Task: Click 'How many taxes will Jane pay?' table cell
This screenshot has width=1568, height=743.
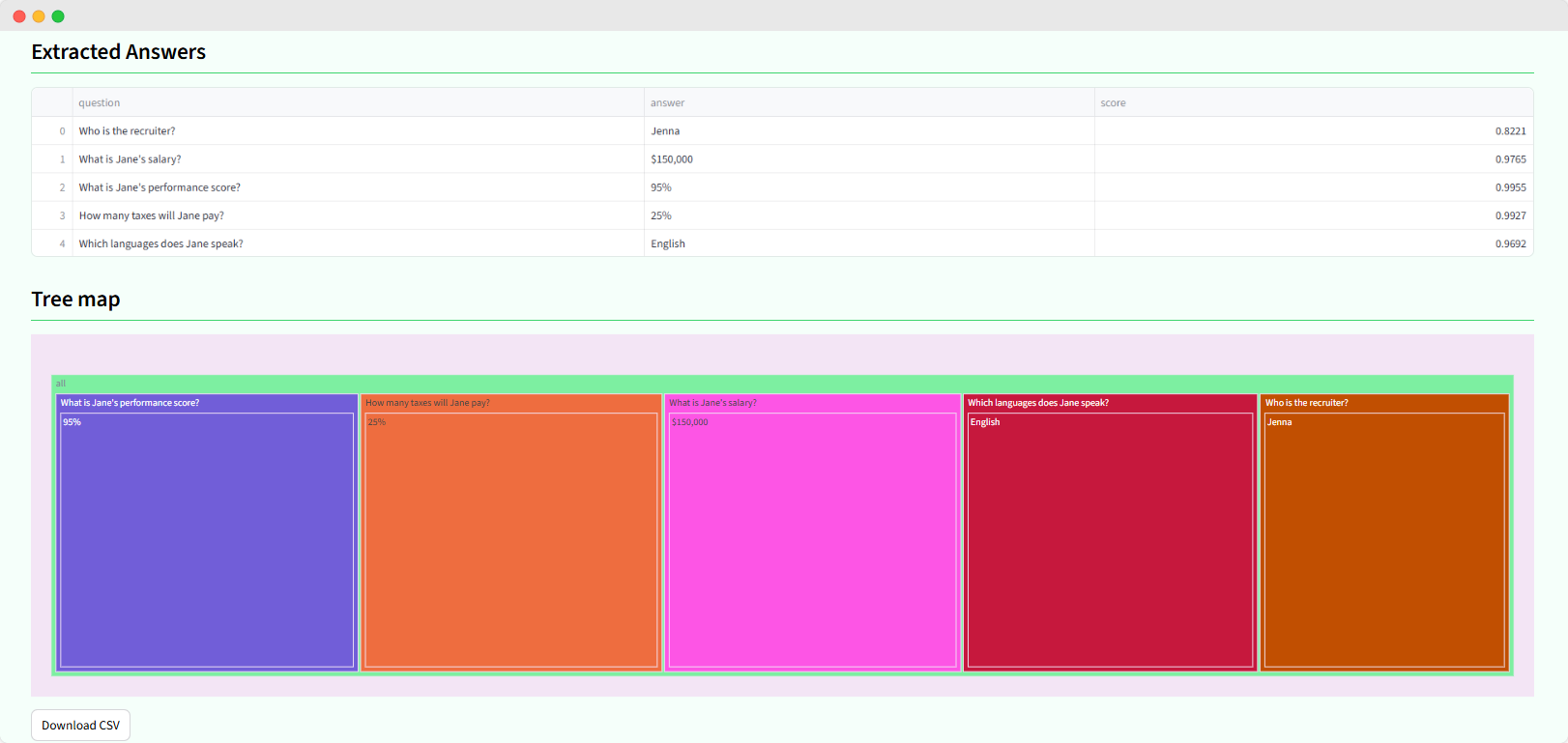Action: [358, 215]
